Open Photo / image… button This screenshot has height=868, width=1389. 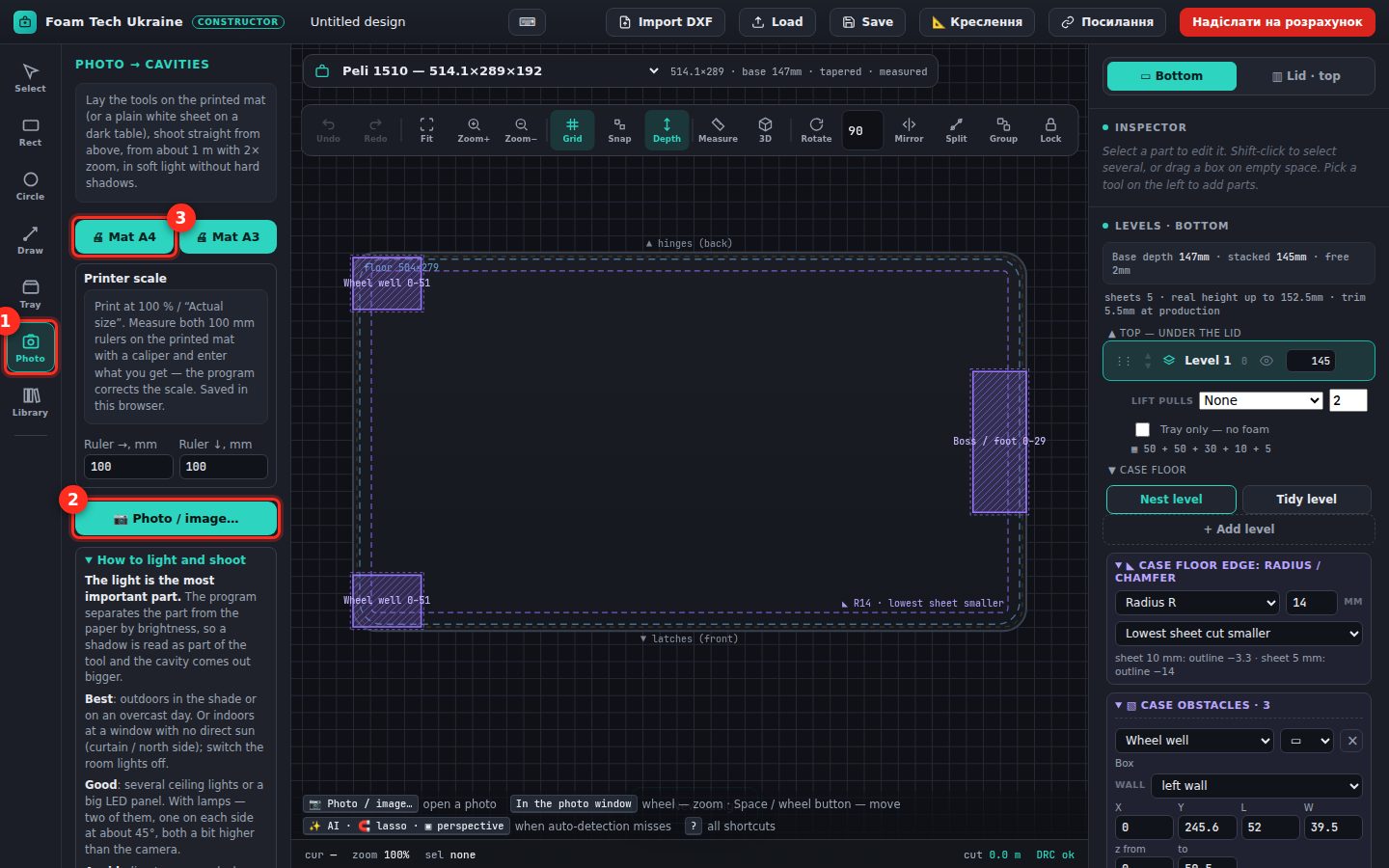point(176,519)
